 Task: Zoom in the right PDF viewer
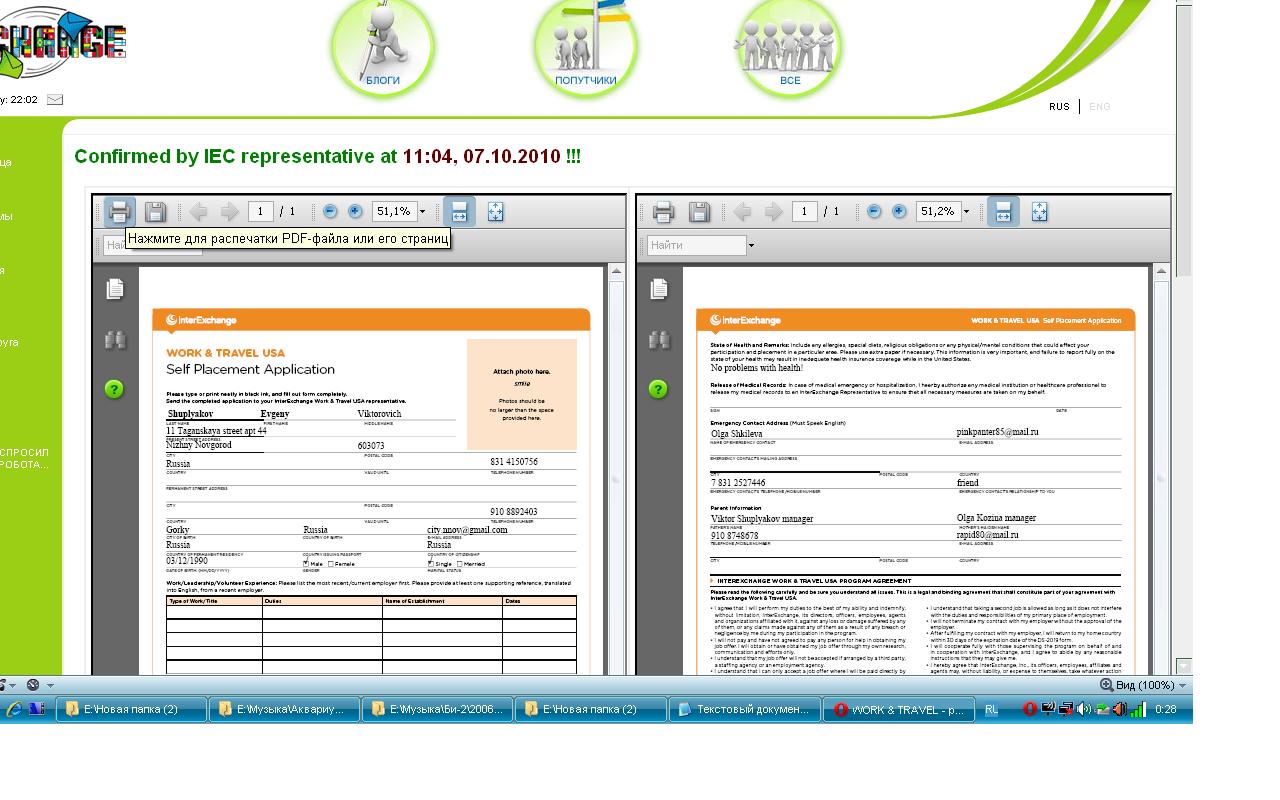[x=899, y=211]
